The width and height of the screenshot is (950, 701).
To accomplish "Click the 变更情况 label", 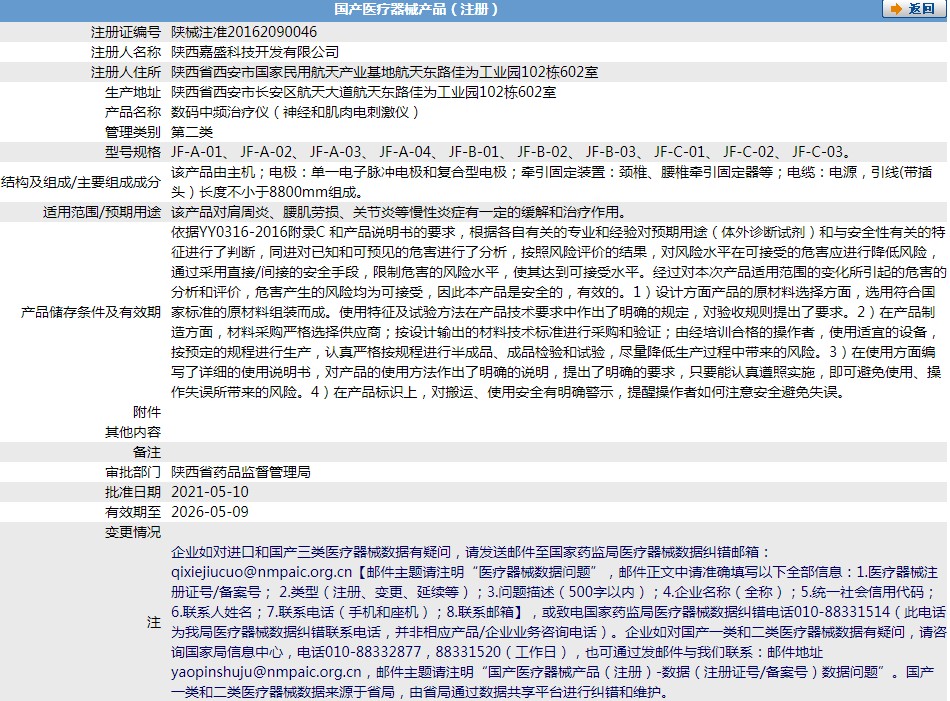I will [133, 532].
